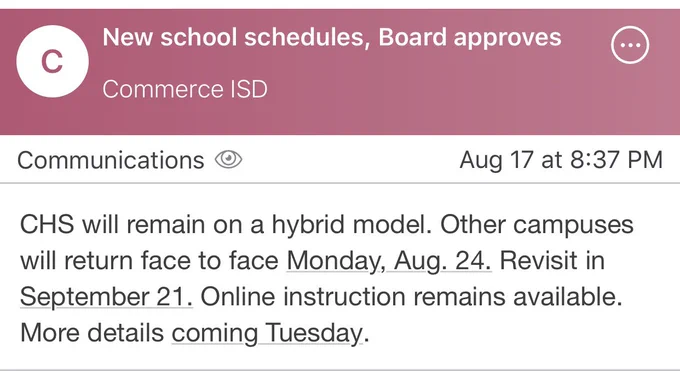
Task: Click the "Aug 17 at 8:37 PM" timestamp
Action: pos(561,159)
